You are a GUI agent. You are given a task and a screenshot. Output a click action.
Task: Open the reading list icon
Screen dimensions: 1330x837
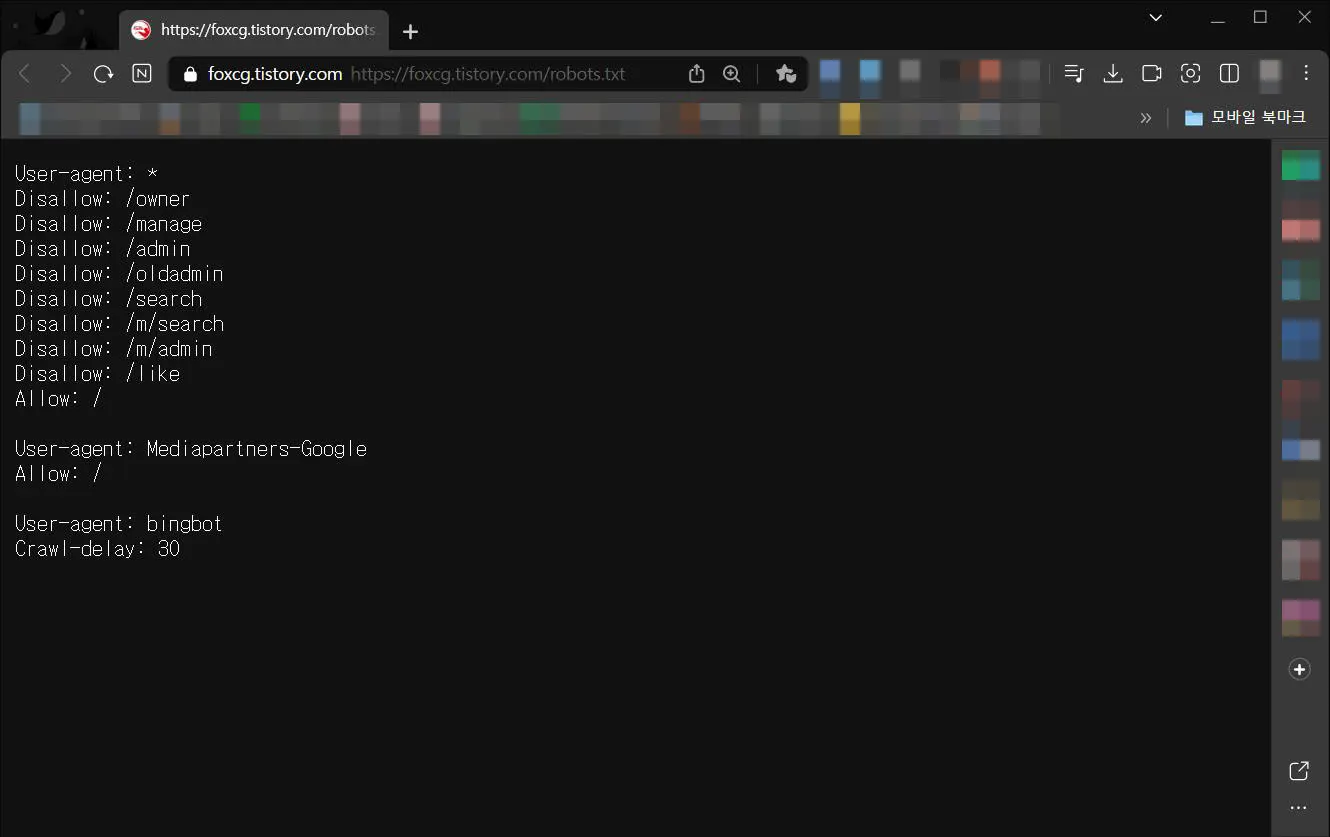coord(1074,73)
